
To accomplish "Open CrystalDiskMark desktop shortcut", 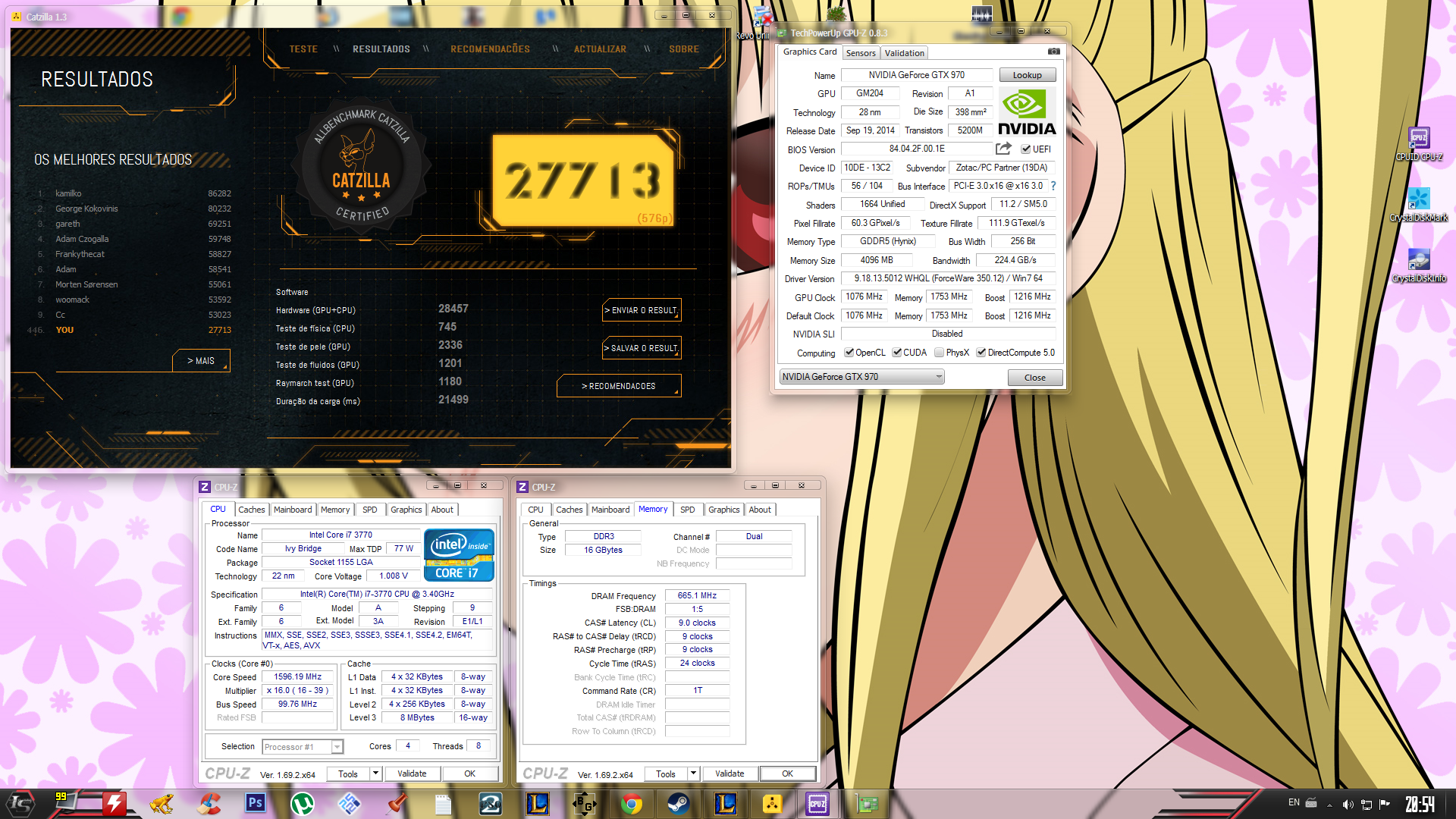I will tap(1418, 205).
